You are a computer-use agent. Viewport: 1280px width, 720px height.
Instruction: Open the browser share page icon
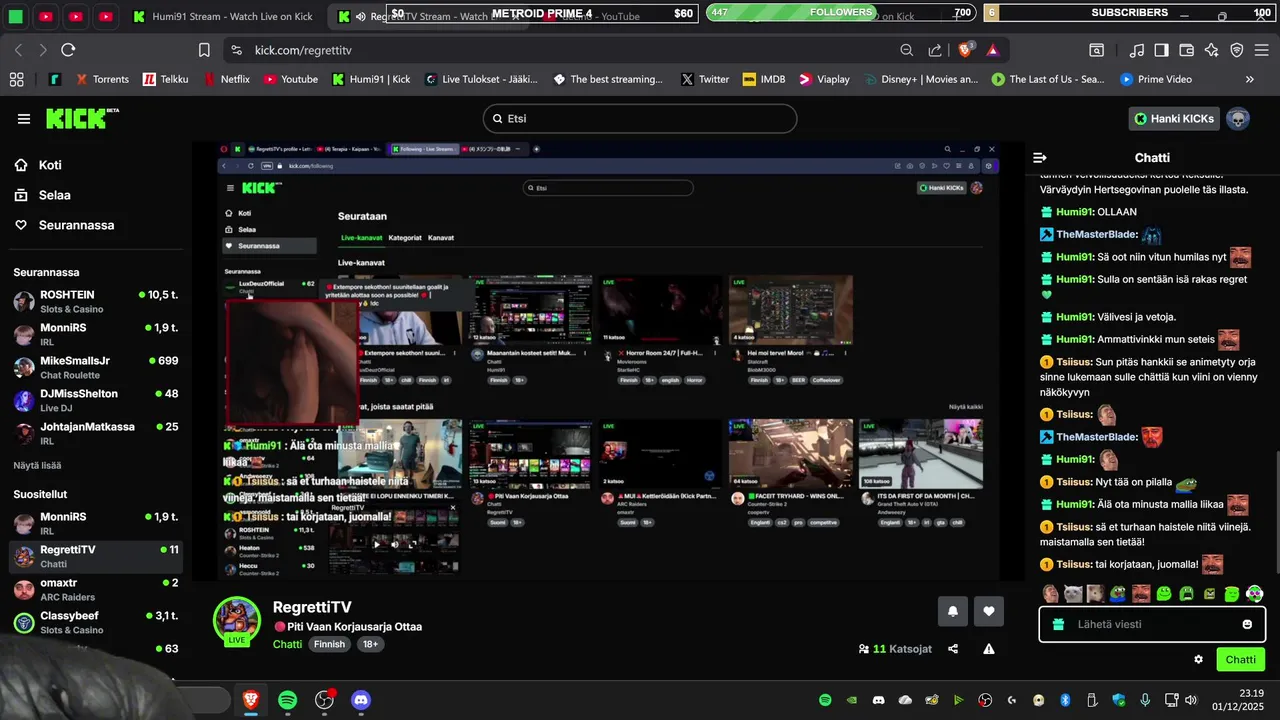pos(935,50)
